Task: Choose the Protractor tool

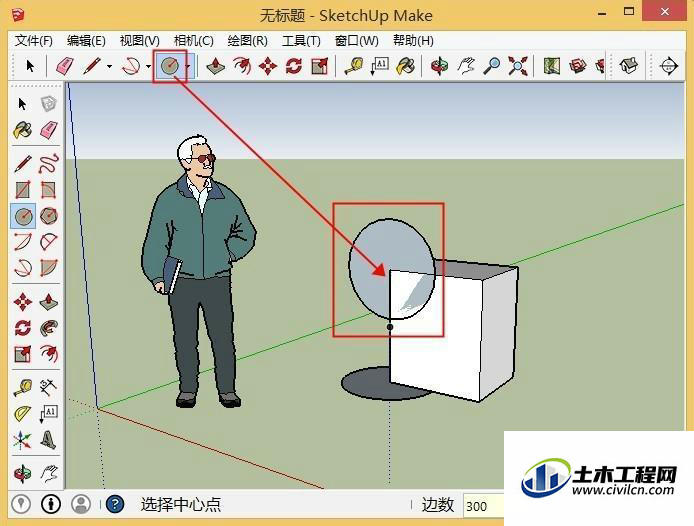Action: point(23,414)
